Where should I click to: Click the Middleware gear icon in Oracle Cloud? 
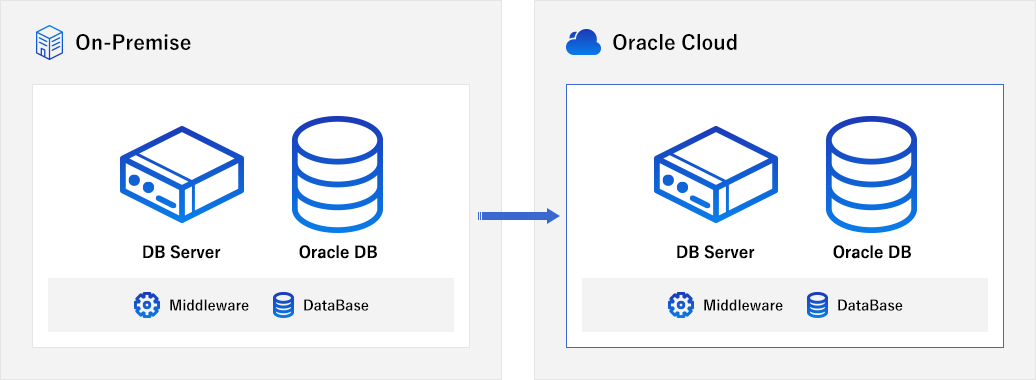click(x=681, y=305)
